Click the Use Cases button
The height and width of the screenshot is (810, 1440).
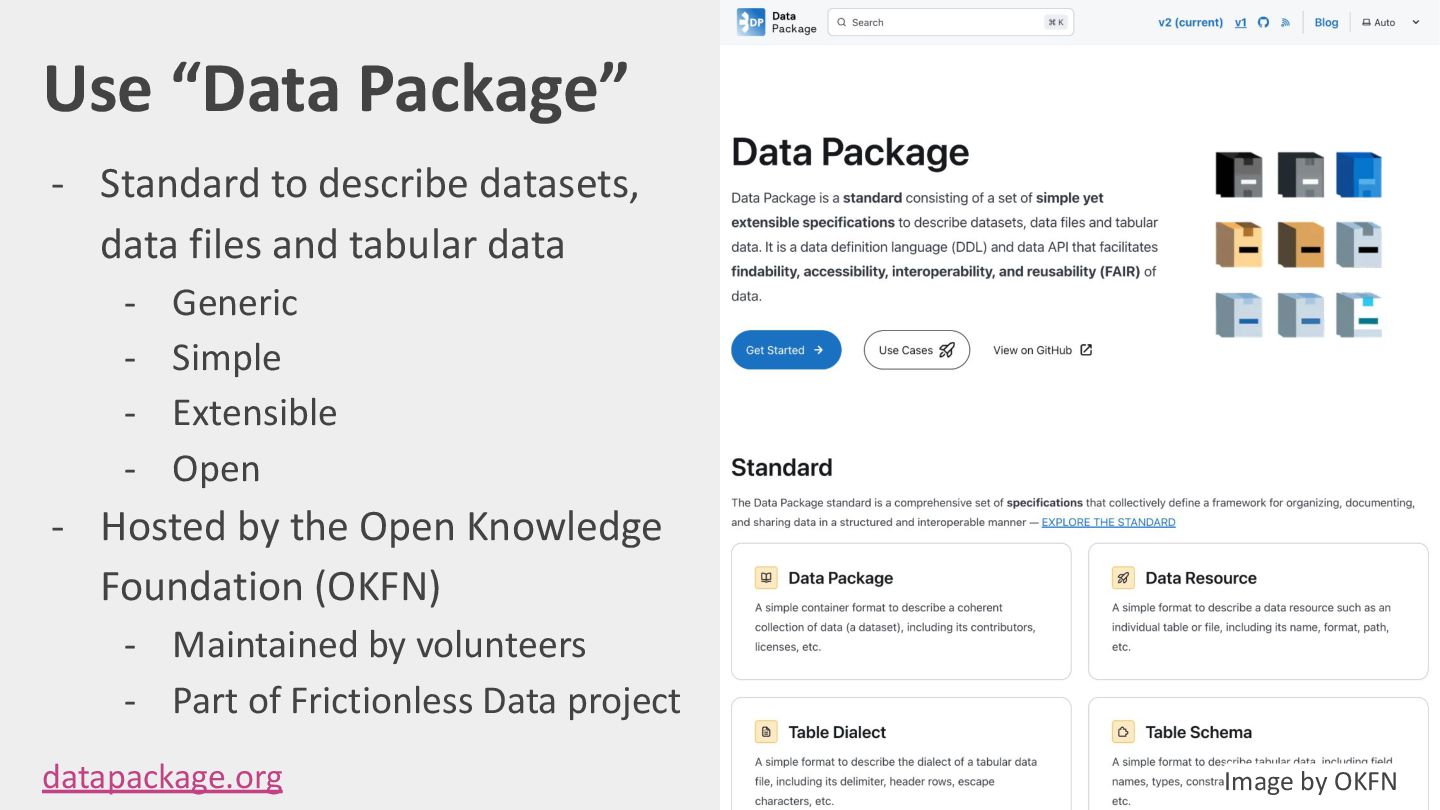[916, 350]
